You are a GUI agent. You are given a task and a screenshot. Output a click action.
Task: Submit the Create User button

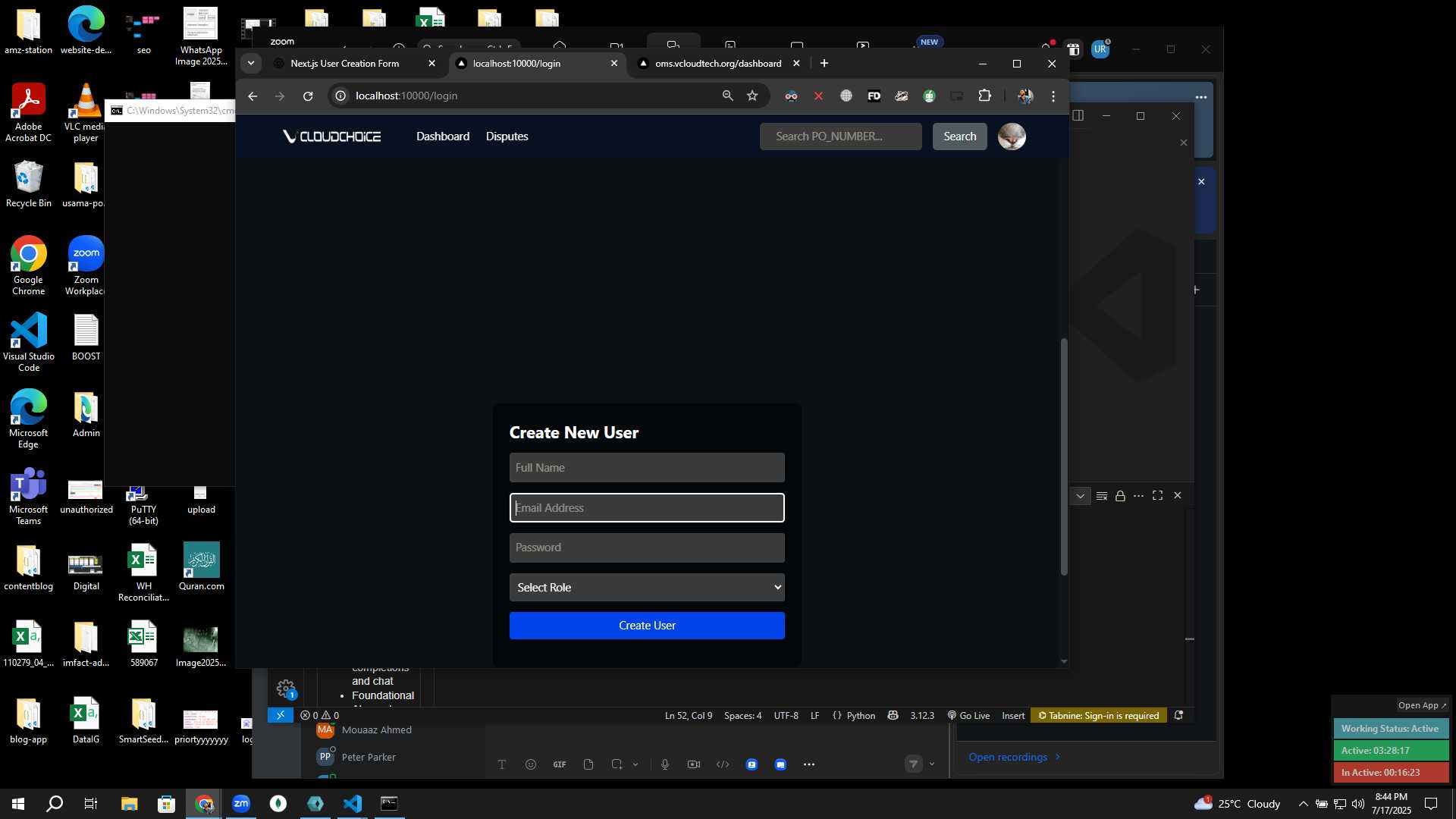[x=647, y=626]
